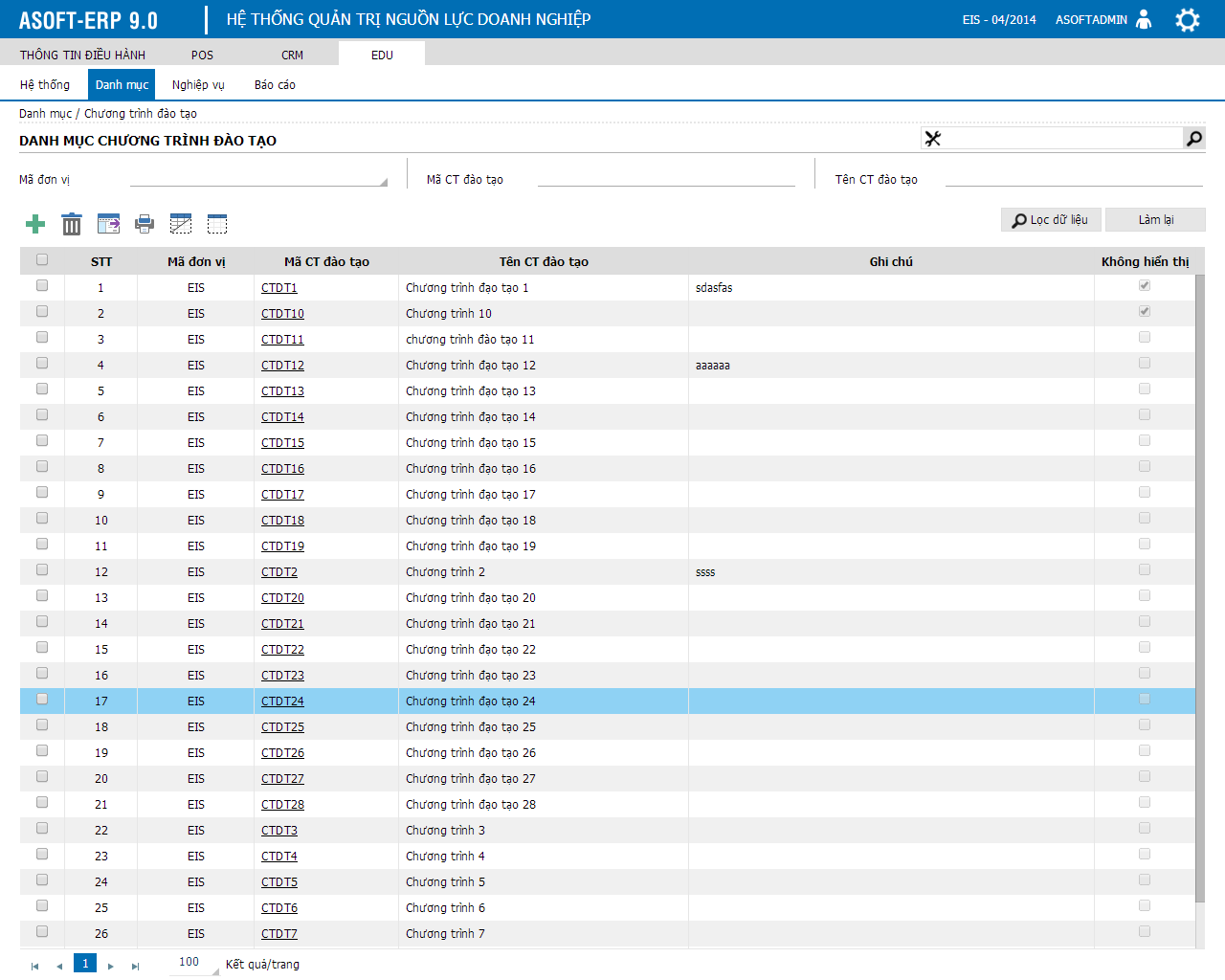
Task: Select checkbox for row CTDT1
Action: pos(42,285)
